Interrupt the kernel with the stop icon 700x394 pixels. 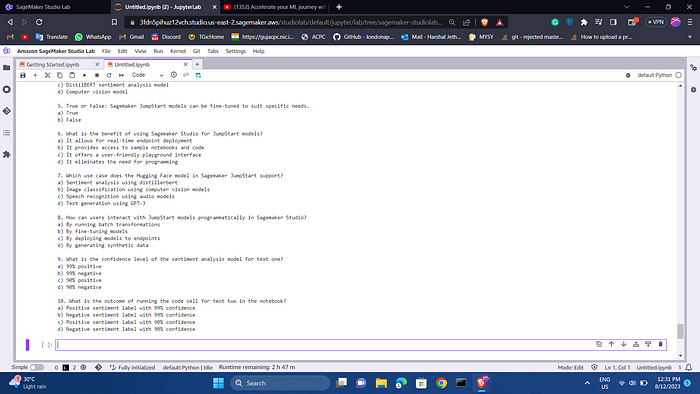pos(96,75)
